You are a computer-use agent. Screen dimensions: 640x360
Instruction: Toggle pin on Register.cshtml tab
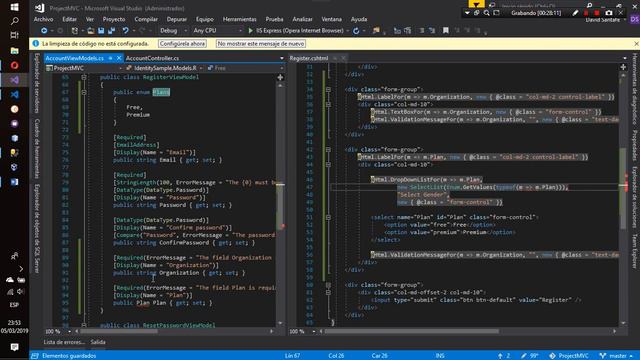(335, 58)
